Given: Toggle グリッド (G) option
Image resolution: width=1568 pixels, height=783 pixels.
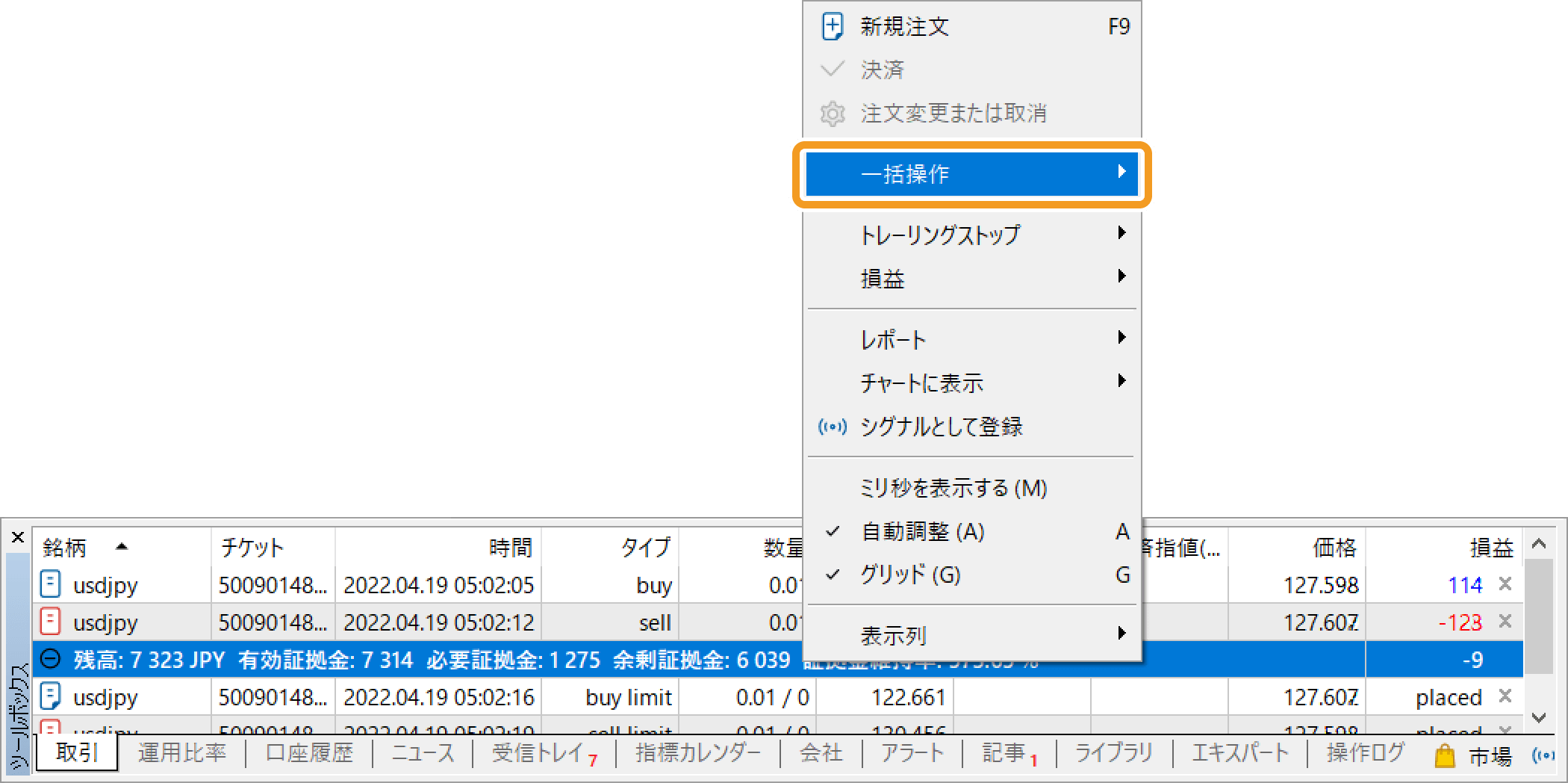Looking at the screenshot, I should click(971, 575).
